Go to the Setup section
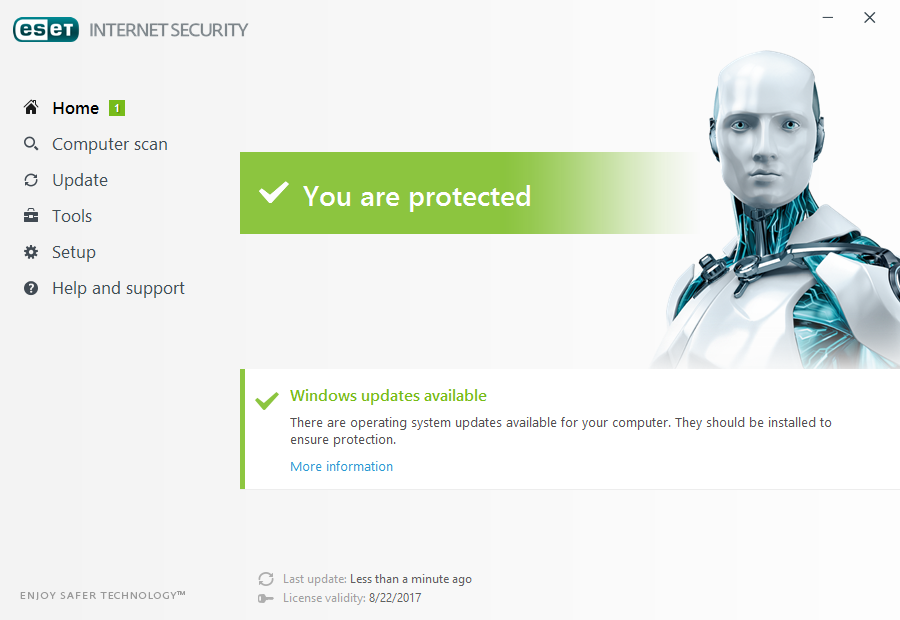 click(74, 252)
